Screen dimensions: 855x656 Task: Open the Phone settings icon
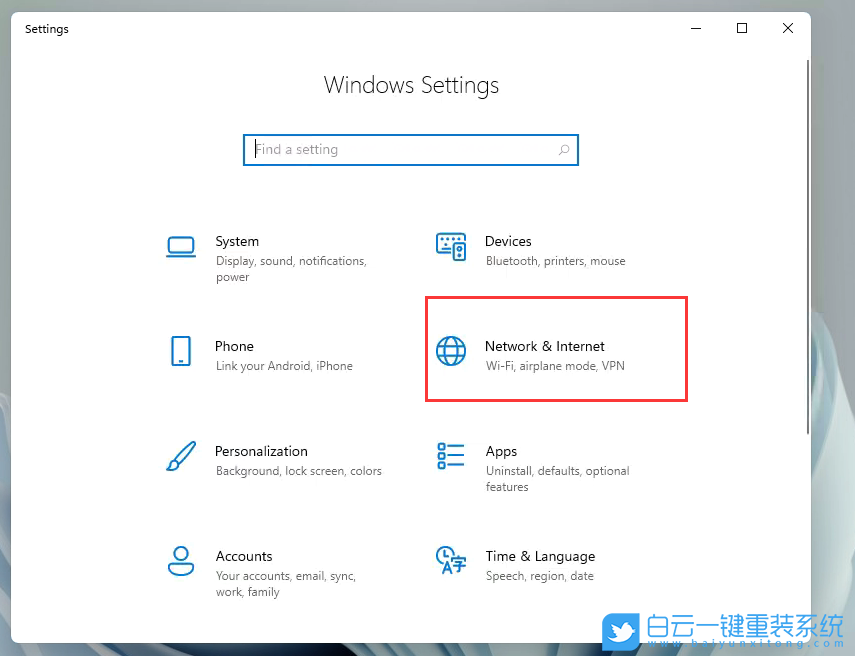(181, 351)
